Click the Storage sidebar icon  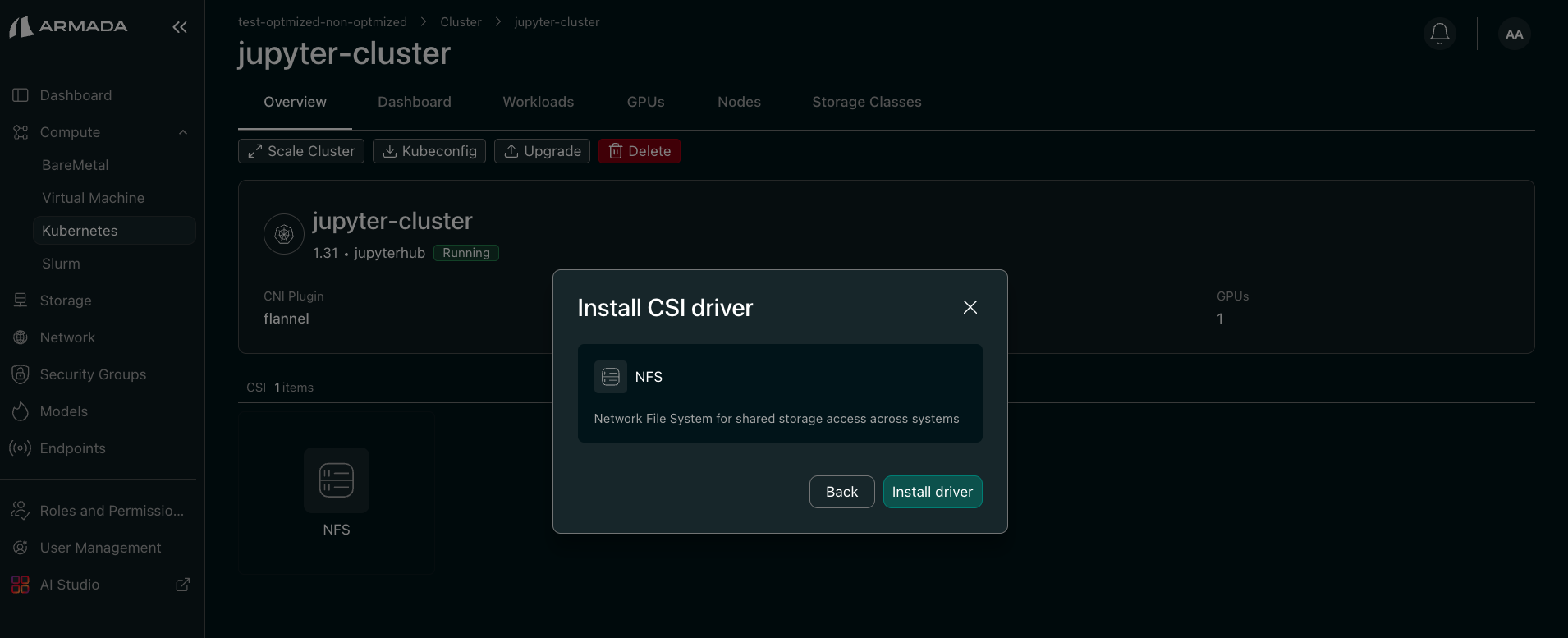coord(21,301)
